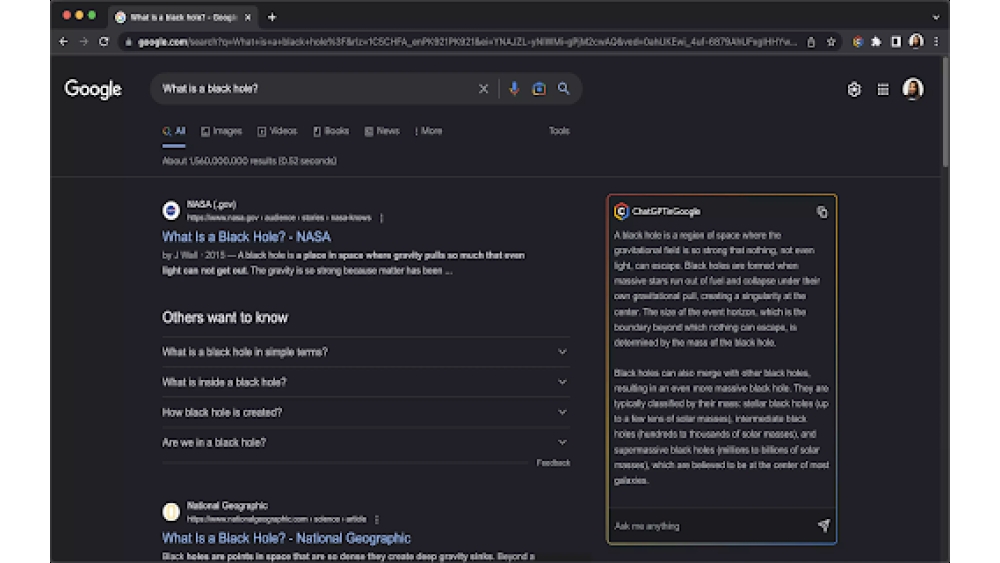Open the More search filter dropdown
This screenshot has height=563, width=1000.
coord(429,131)
